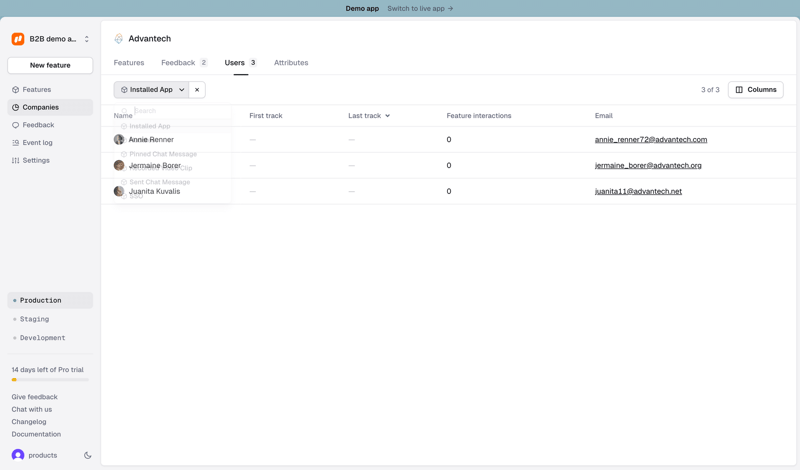Click the products user avatar

tap(18, 455)
